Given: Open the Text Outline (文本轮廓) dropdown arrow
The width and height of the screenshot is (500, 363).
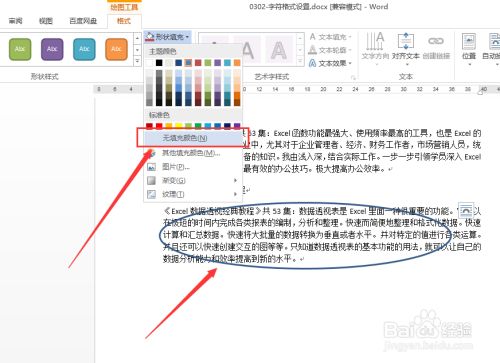Looking at the screenshot, I should 350,50.
